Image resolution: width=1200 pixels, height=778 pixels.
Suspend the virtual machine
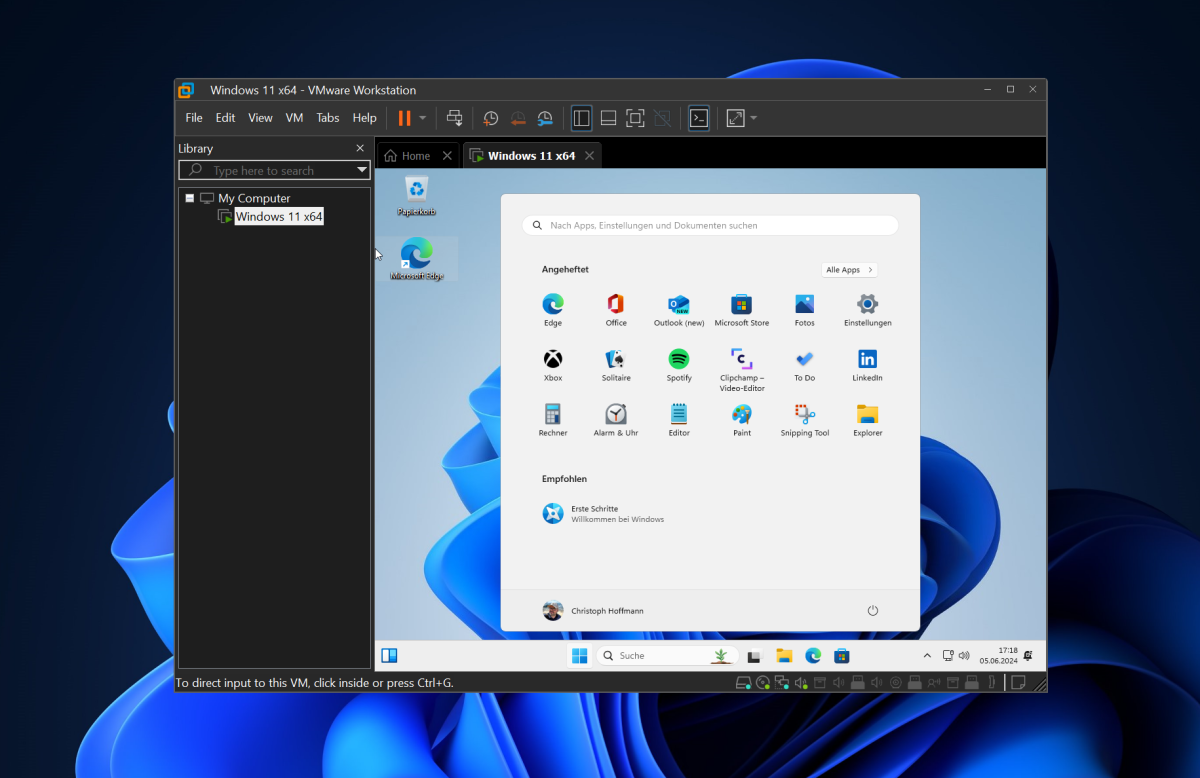(x=406, y=117)
